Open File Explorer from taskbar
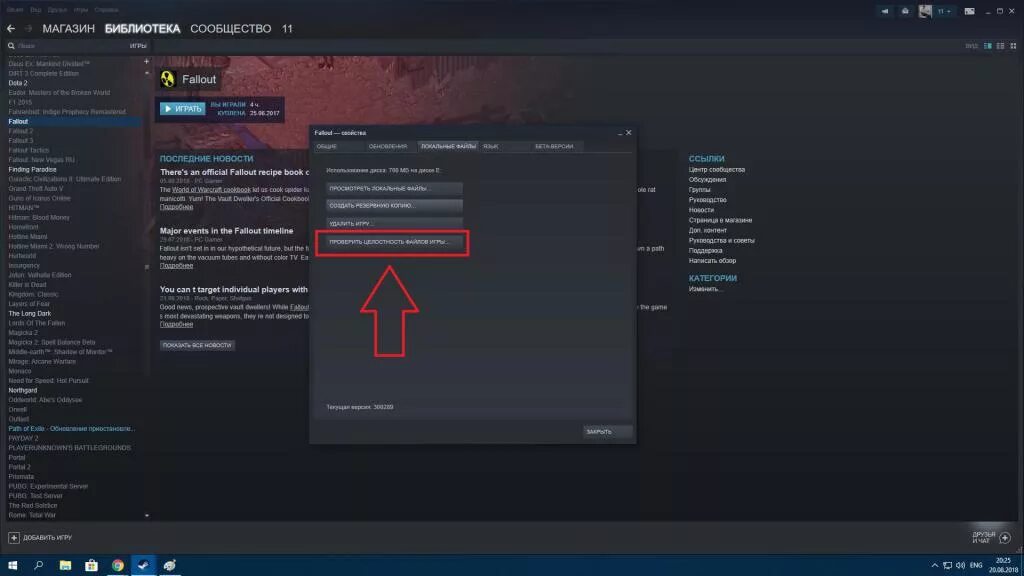1024x576 pixels. (65, 565)
